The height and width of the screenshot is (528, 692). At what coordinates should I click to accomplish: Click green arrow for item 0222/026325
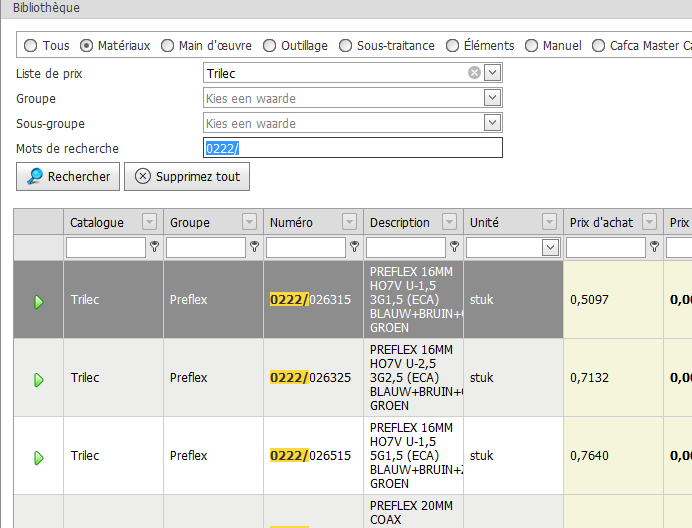tap(39, 380)
